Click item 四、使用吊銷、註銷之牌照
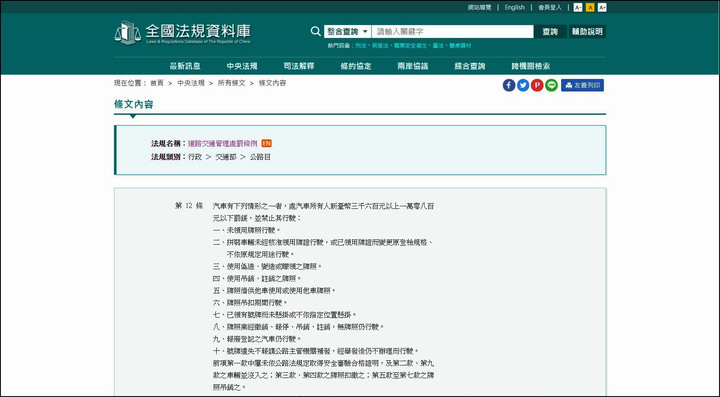 (257, 279)
